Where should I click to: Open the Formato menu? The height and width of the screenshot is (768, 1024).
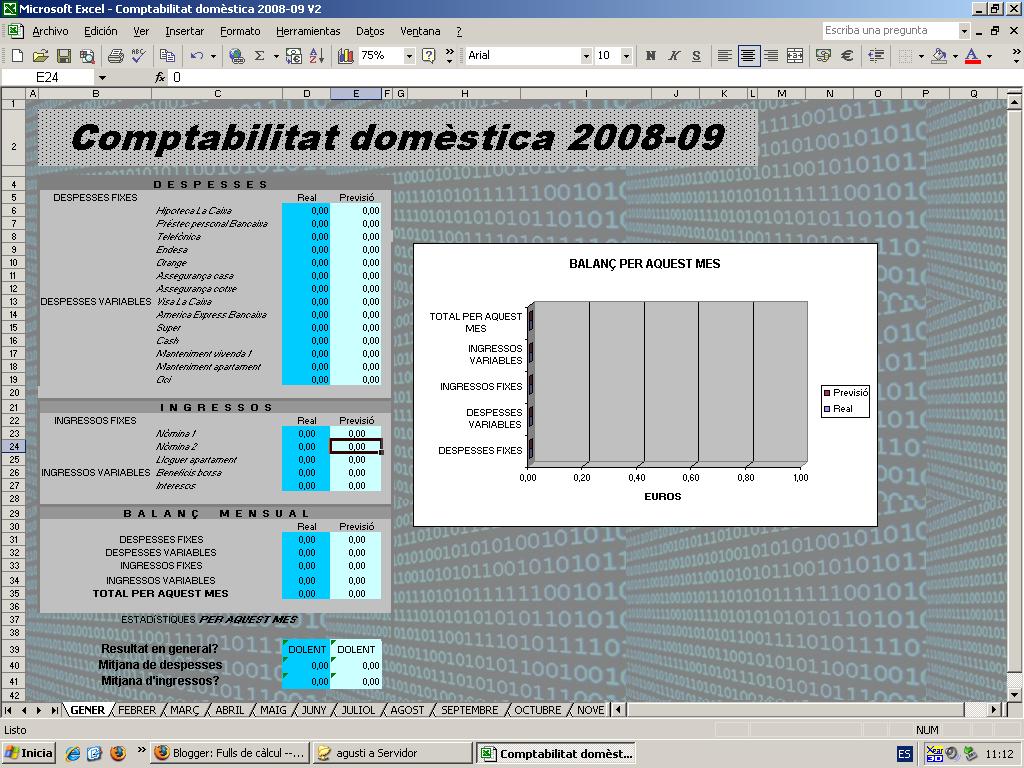click(x=240, y=31)
